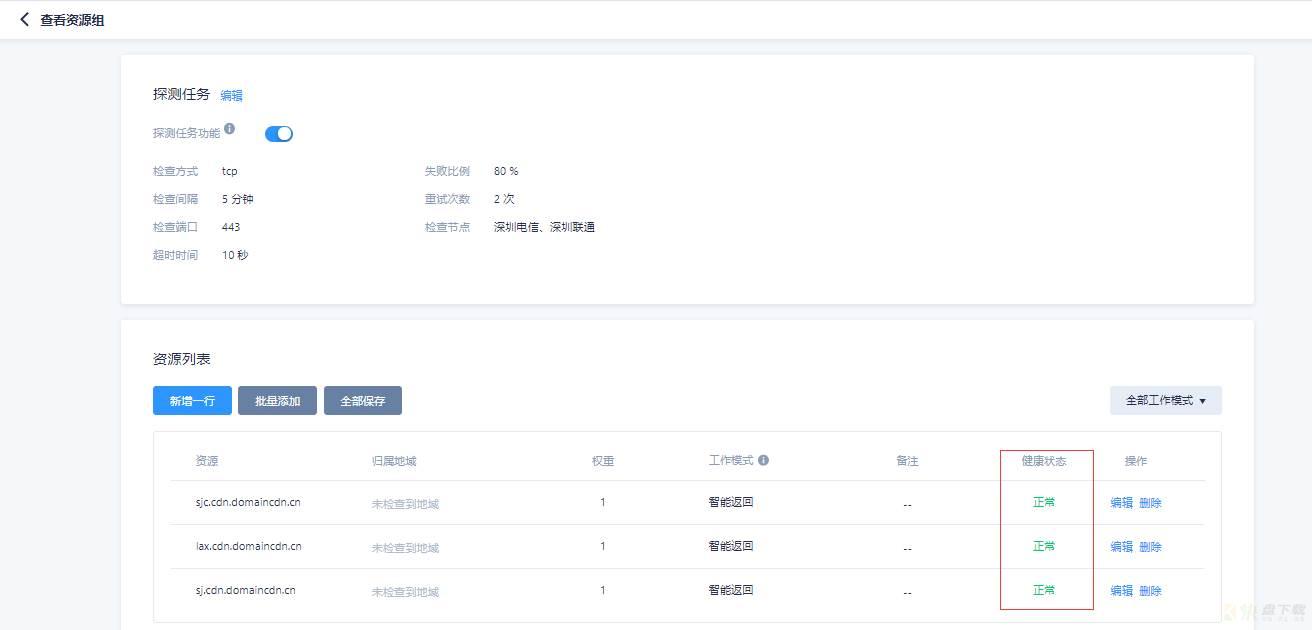Click 正常 status in sjc.cdn.domaincdn.cn row

1044,502
